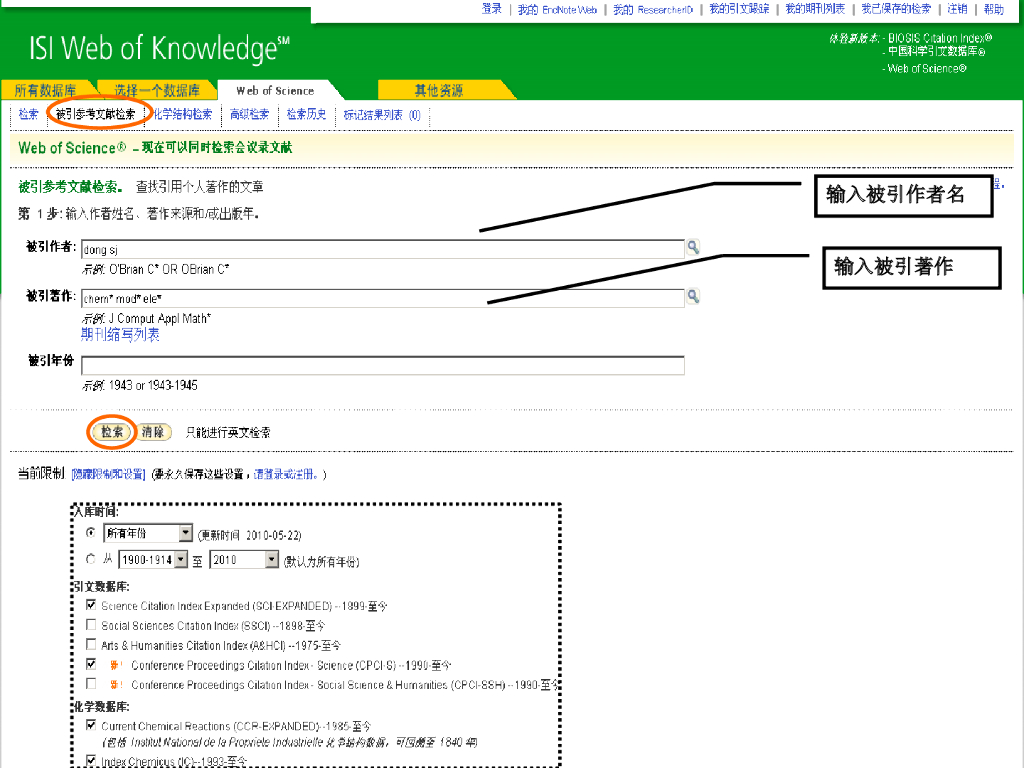The width and height of the screenshot is (1024, 768).
Task: Open author lookup magnifier beside 被引作者 field
Action: coord(693,247)
